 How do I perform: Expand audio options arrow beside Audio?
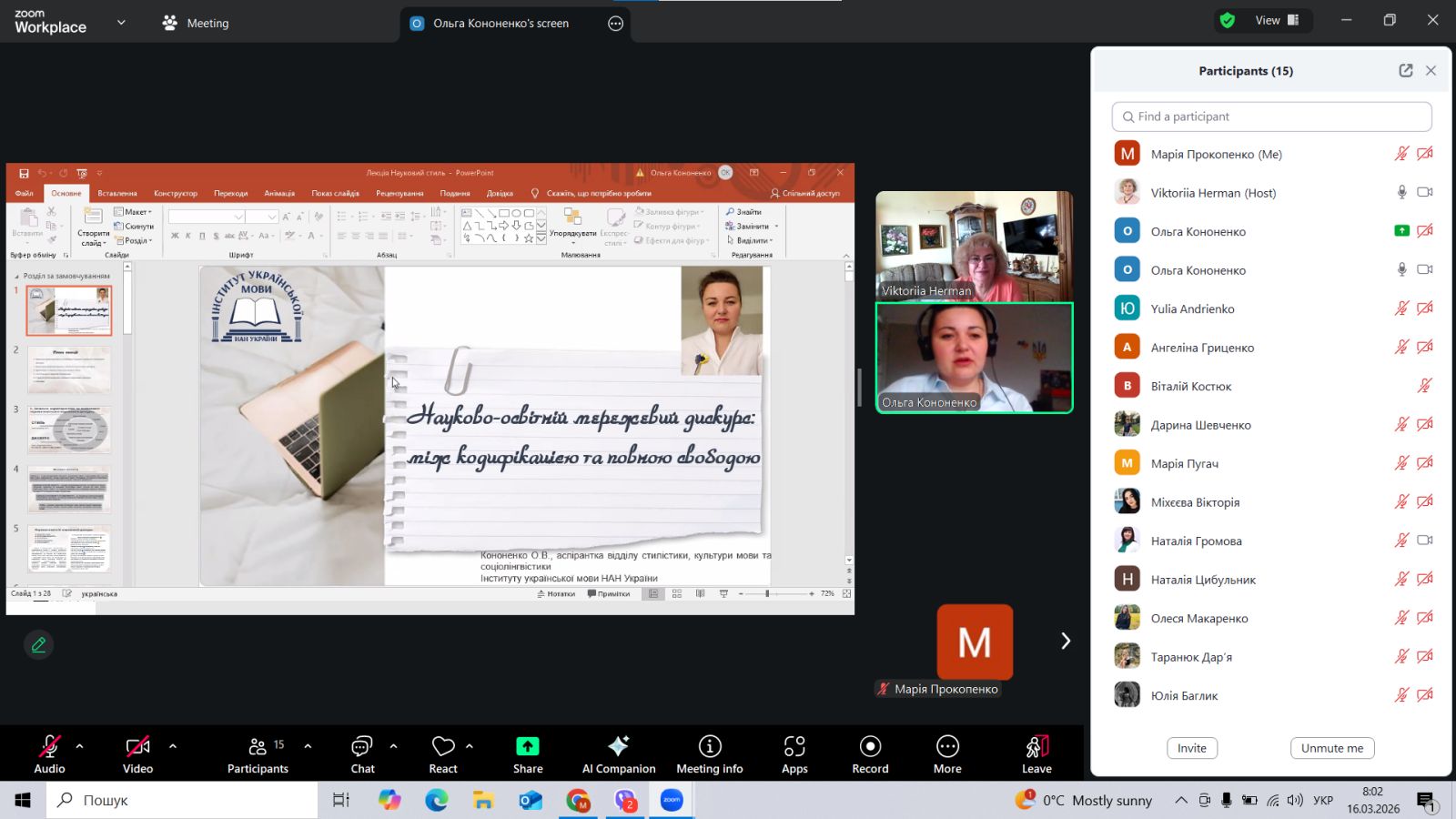(x=80, y=746)
